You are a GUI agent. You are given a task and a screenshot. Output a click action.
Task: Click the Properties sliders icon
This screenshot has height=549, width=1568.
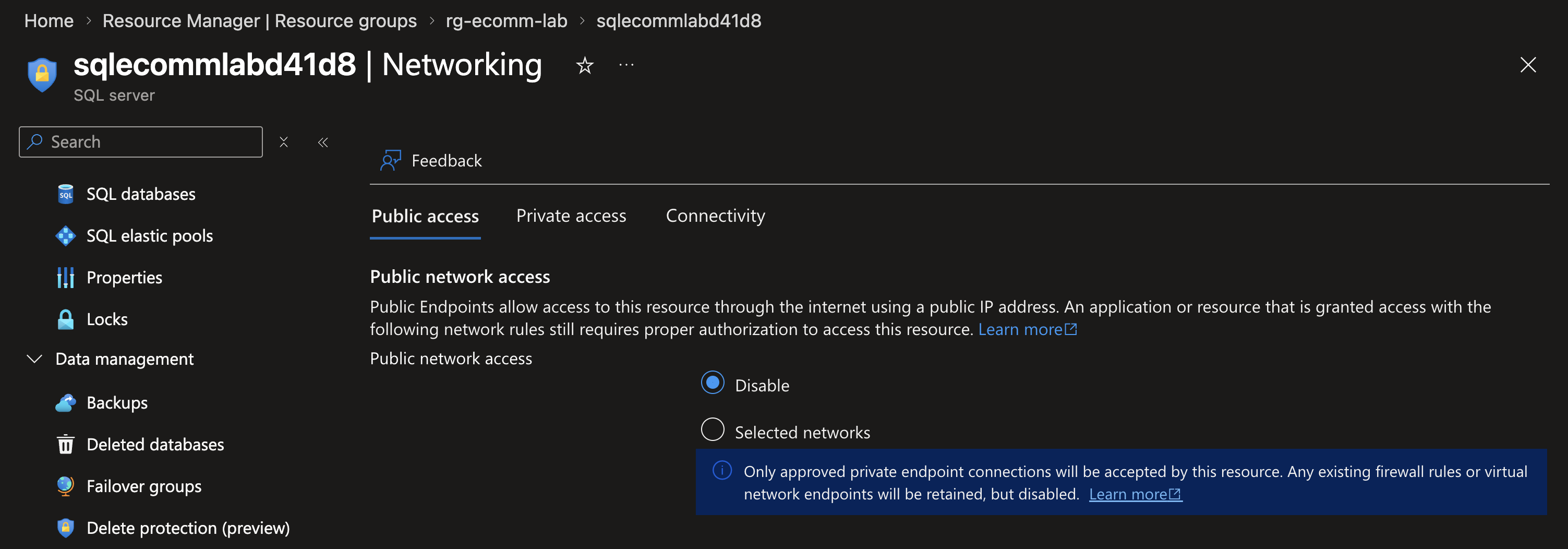coord(66,278)
